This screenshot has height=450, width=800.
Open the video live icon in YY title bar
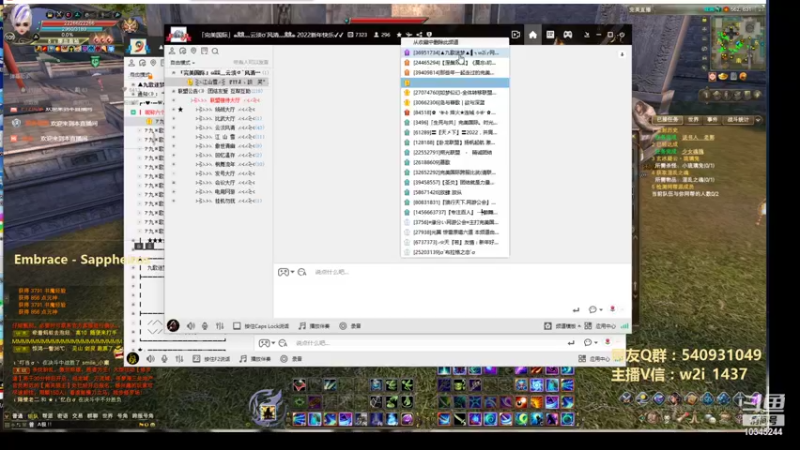click(516, 35)
